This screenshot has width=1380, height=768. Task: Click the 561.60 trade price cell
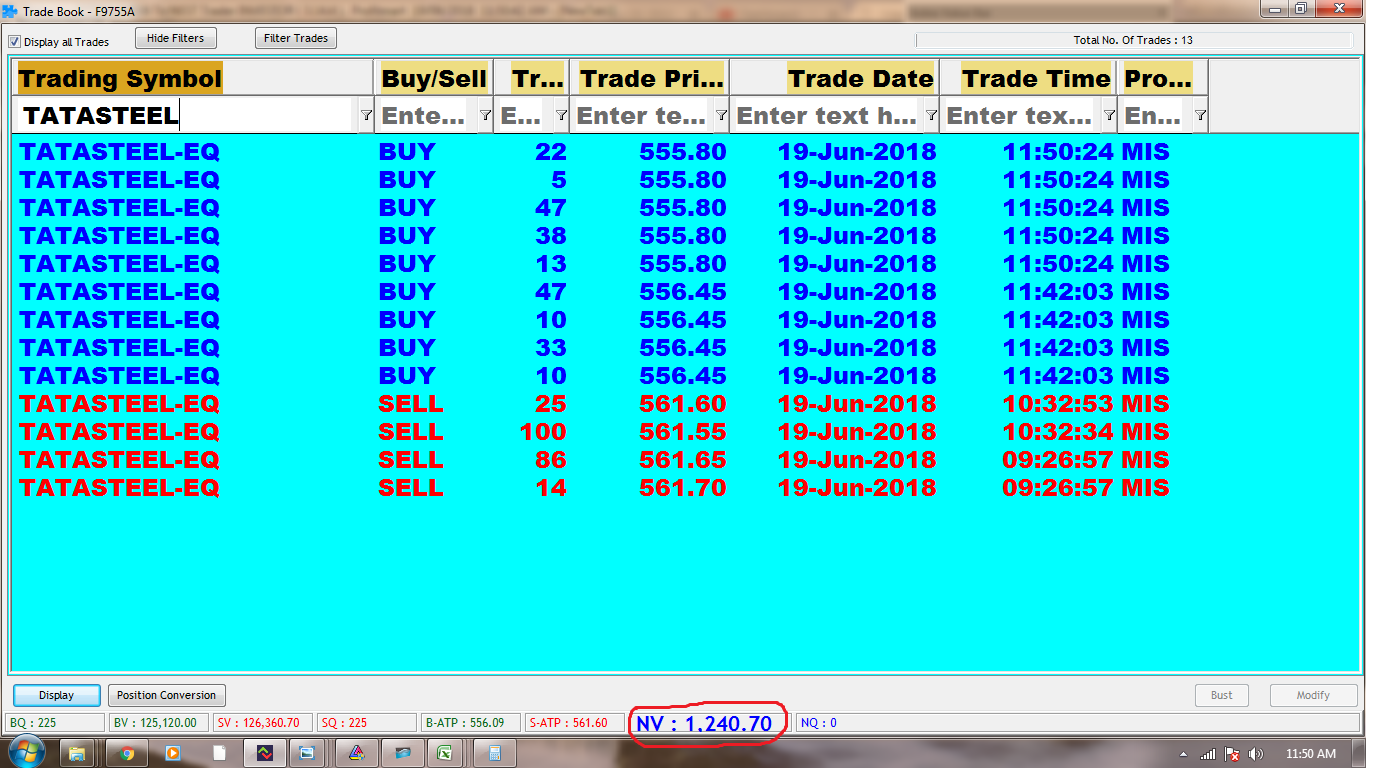coord(683,404)
